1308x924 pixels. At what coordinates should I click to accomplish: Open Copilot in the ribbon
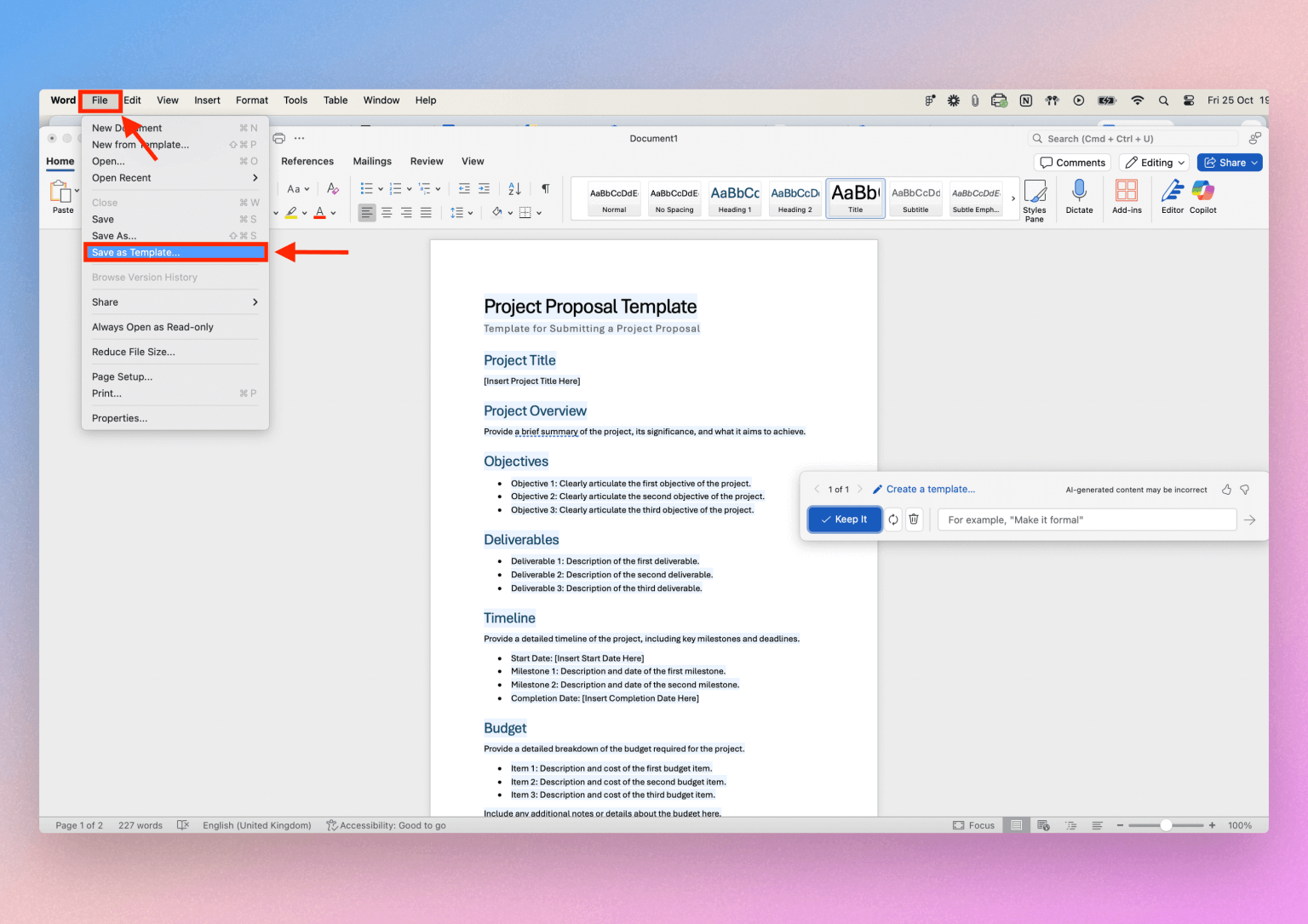tap(1202, 198)
